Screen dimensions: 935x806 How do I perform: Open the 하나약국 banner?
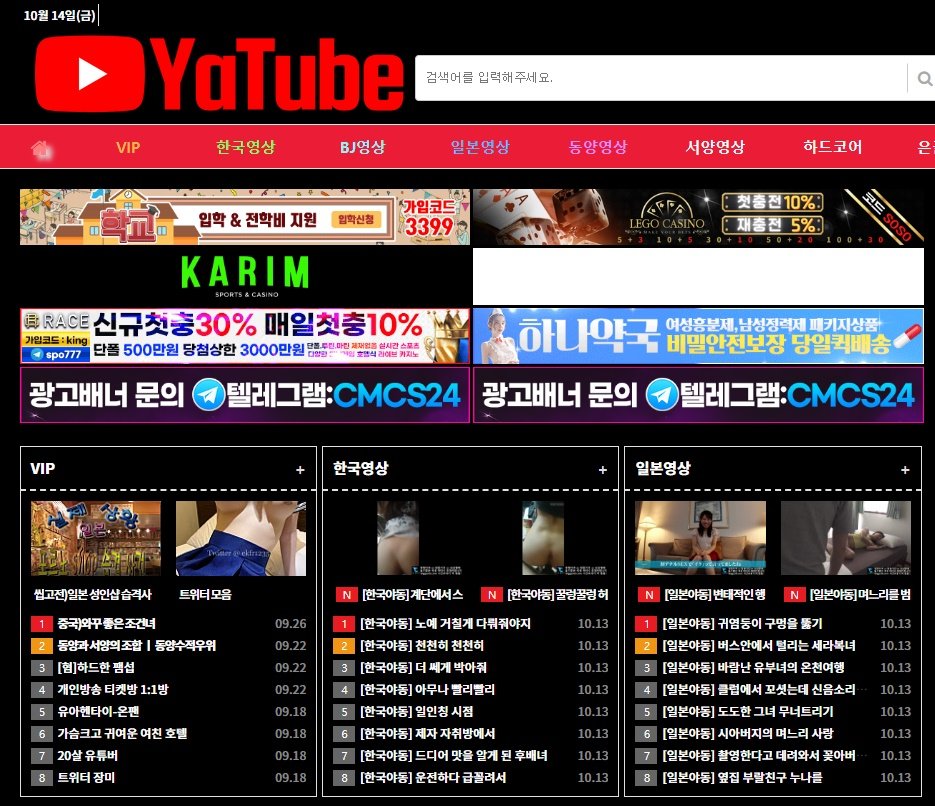[698, 336]
